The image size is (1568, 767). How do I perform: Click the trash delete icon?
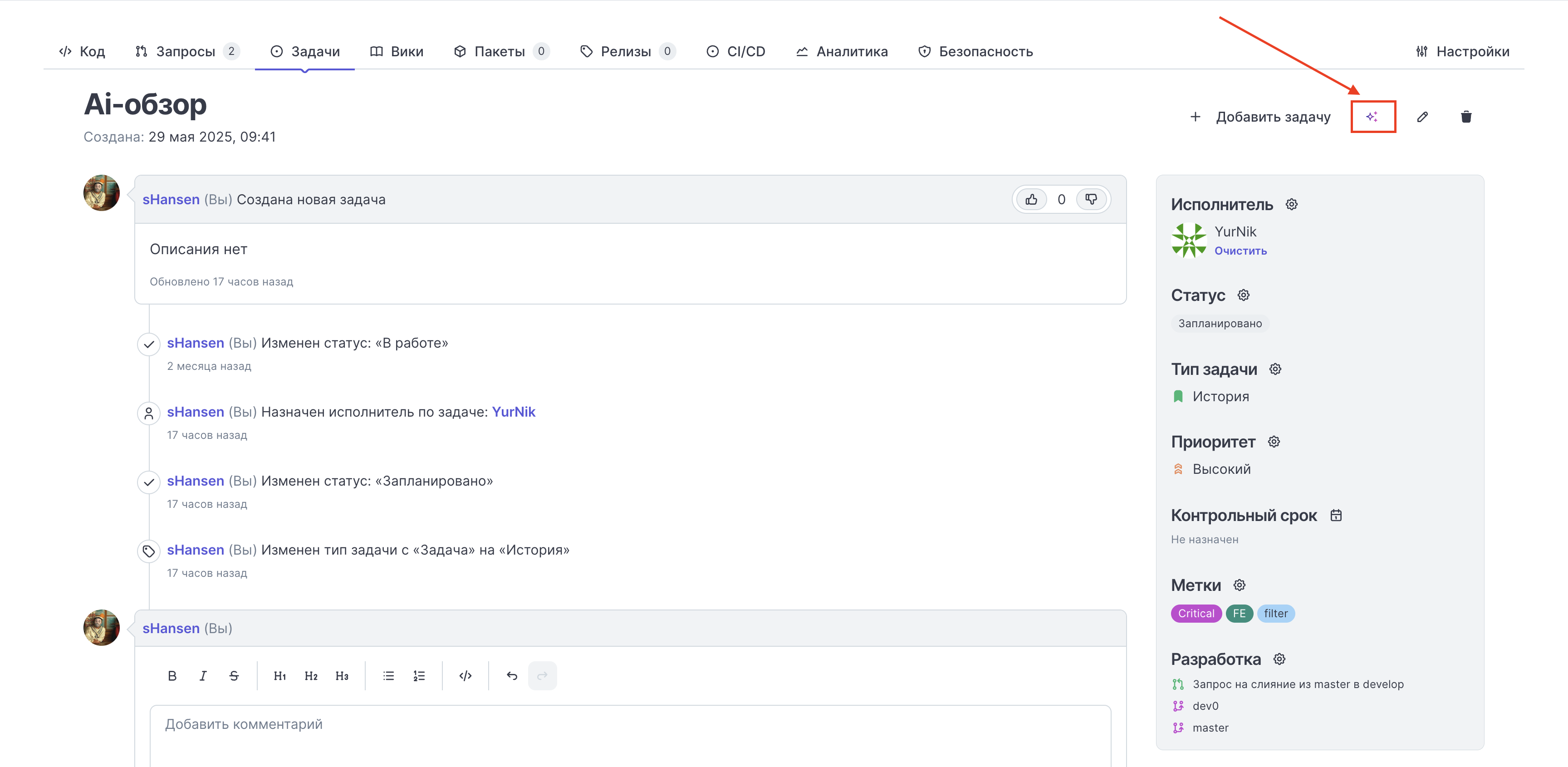point(1466,116)
